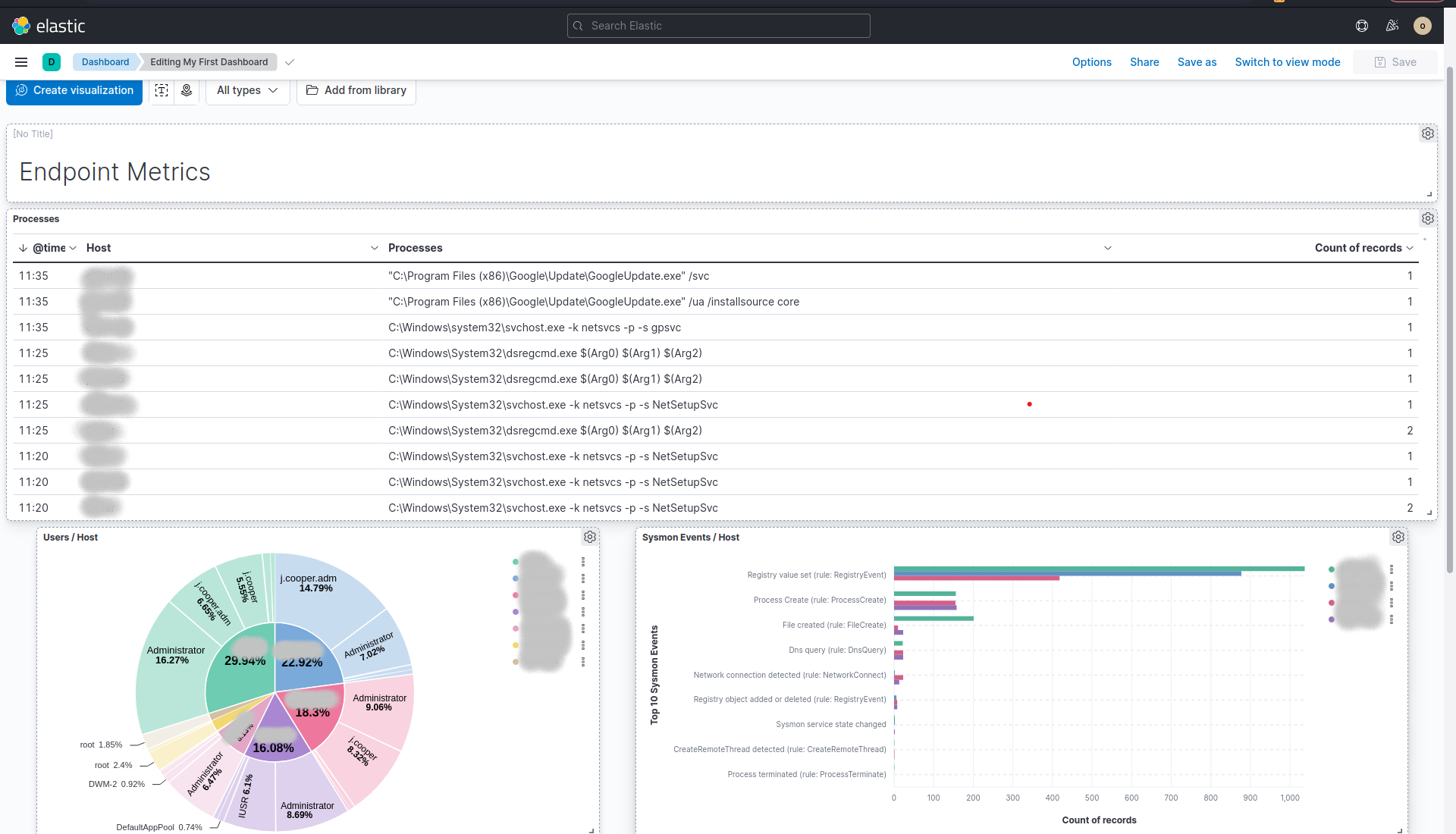
Task: Open options for last Sysmon legend entry
Action: click(x=1392, y=619)
